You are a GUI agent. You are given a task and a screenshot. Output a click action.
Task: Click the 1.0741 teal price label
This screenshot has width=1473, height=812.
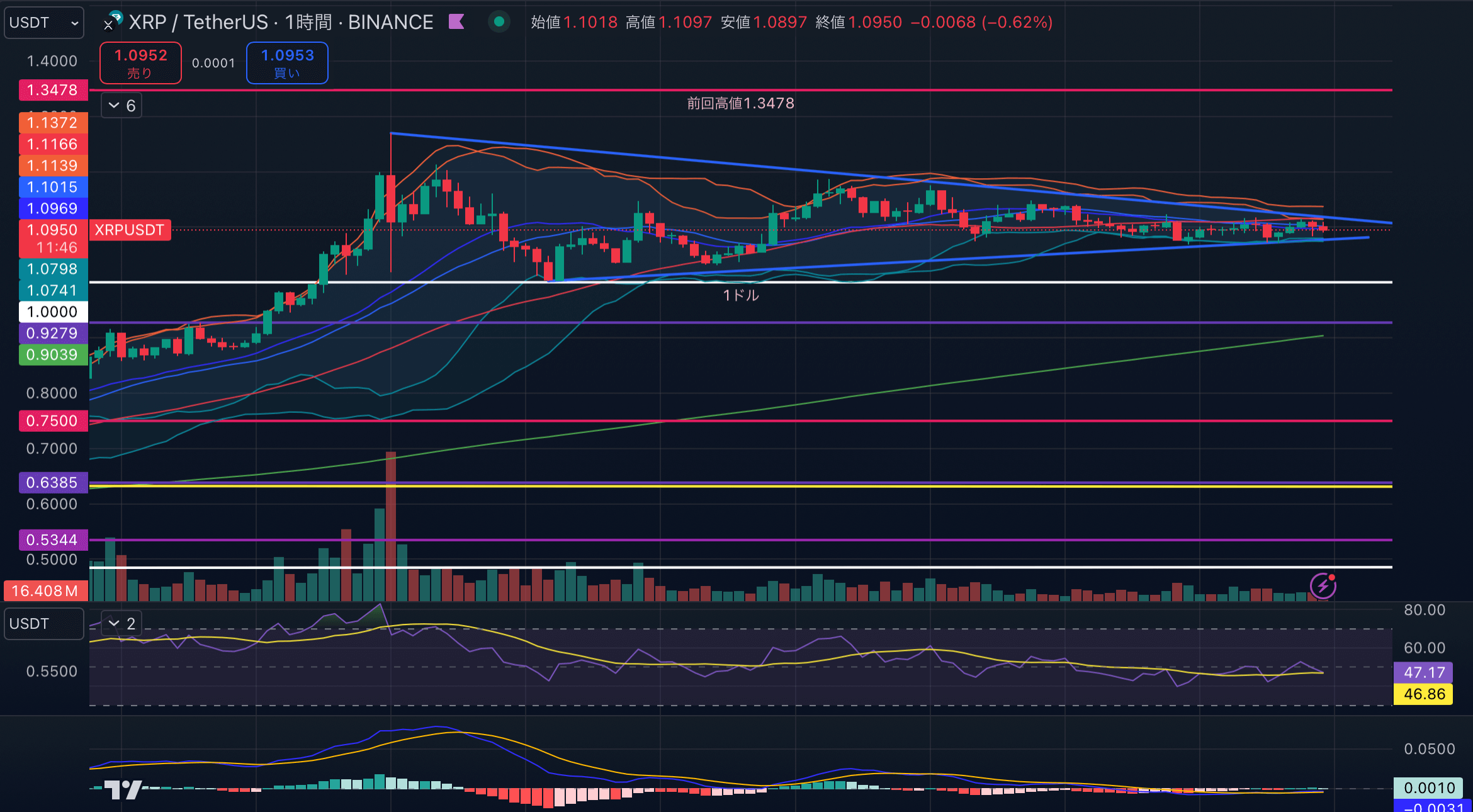(x=53, y=290)
